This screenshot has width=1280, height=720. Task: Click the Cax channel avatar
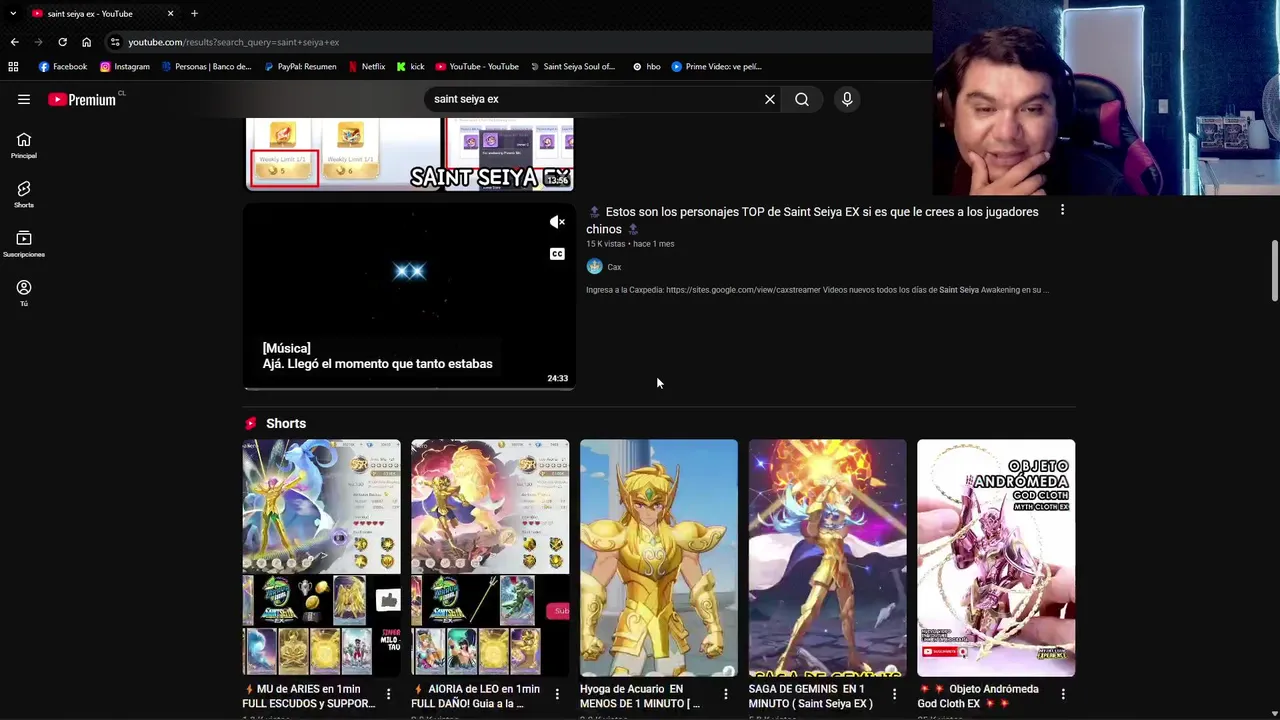pos(594,266)
